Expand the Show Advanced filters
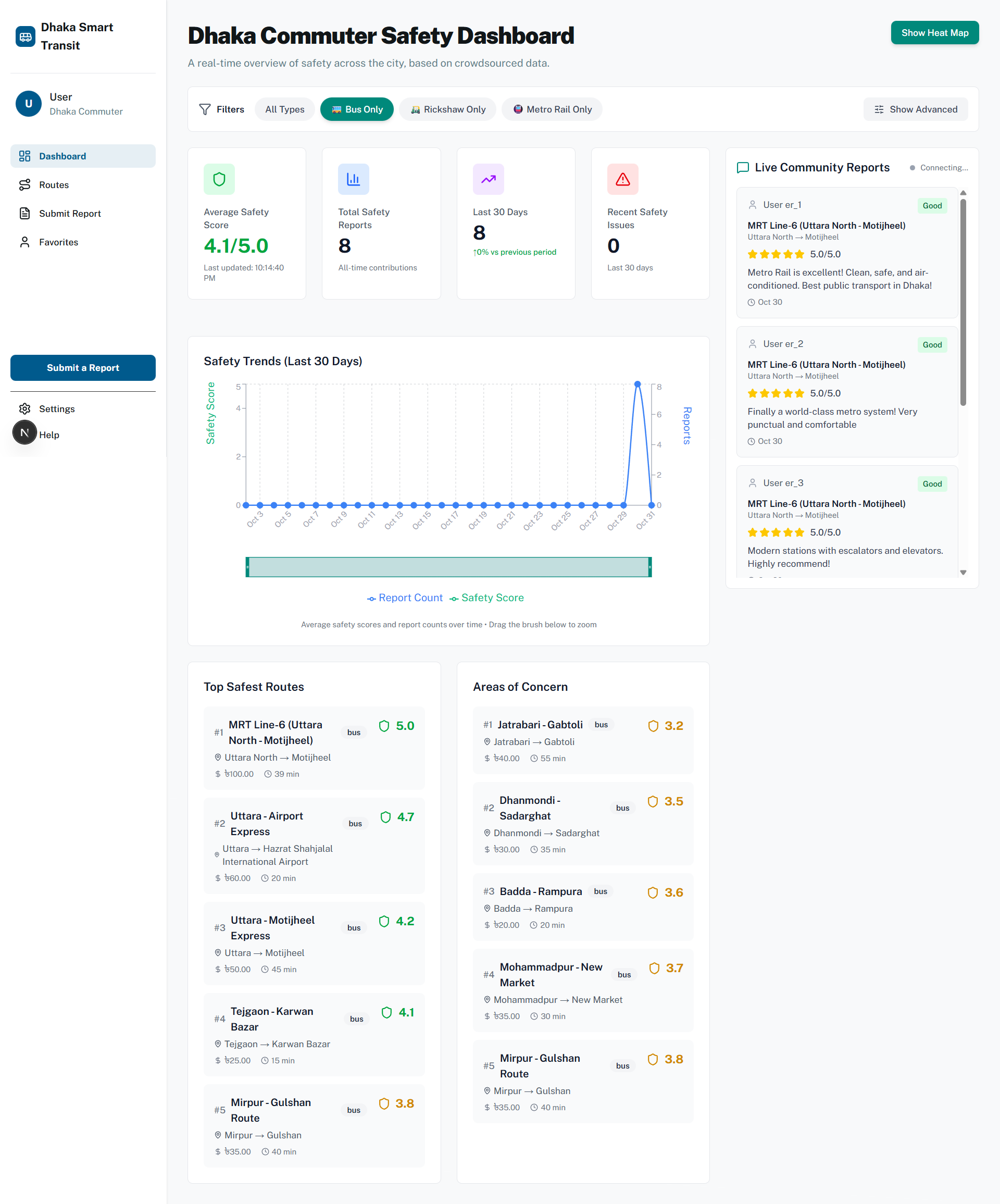 pos(915,109)
